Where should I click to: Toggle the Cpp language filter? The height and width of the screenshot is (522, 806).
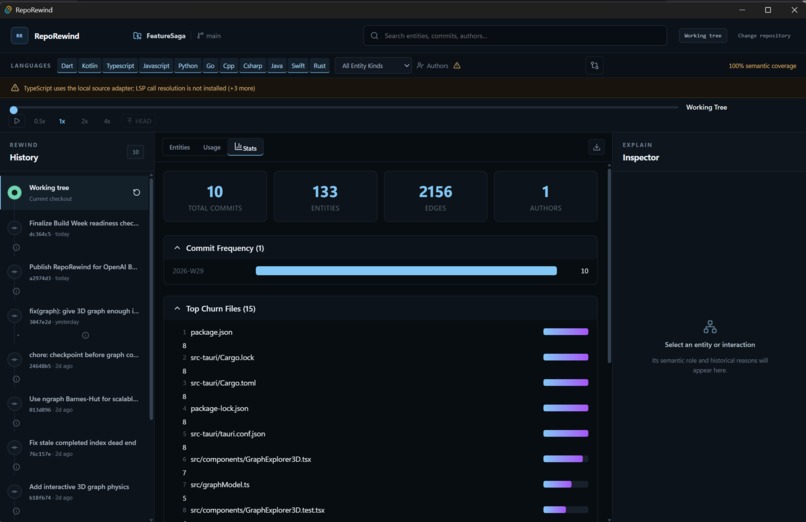point(229,66)
